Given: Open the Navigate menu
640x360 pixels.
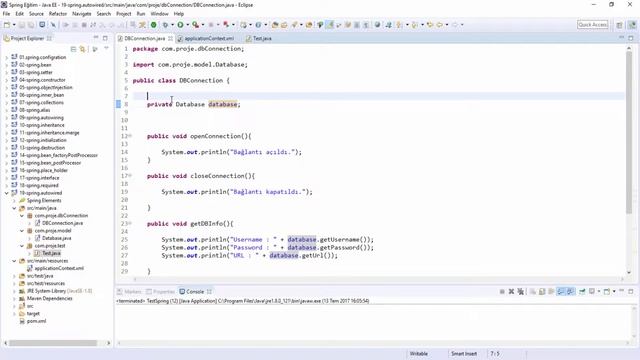Looking at the screenshot, I should (x=82, y=13).
